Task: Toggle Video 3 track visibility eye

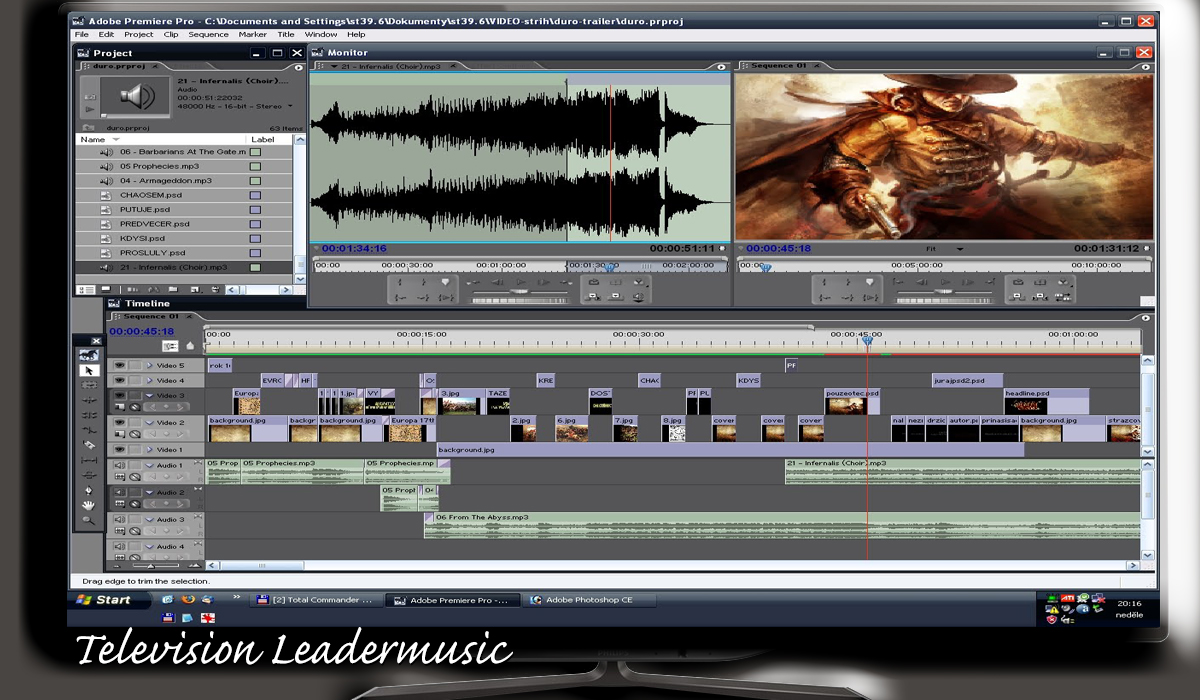Action: pos(120,396)
